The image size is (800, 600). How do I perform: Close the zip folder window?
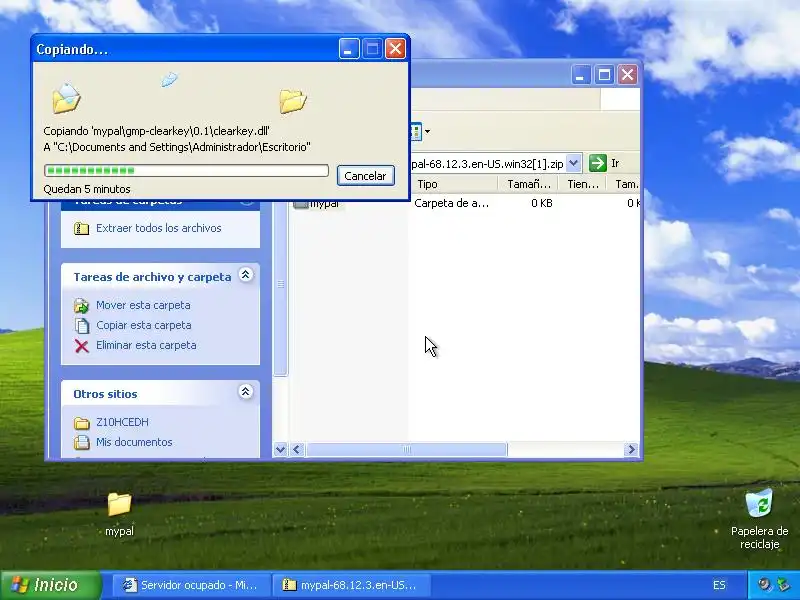click(628, 75)
